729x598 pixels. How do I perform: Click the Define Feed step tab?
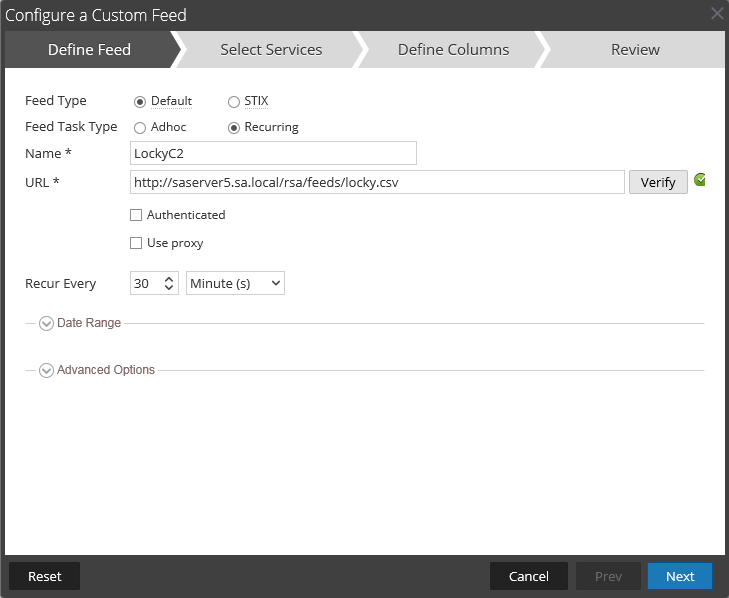click(89, 49)
